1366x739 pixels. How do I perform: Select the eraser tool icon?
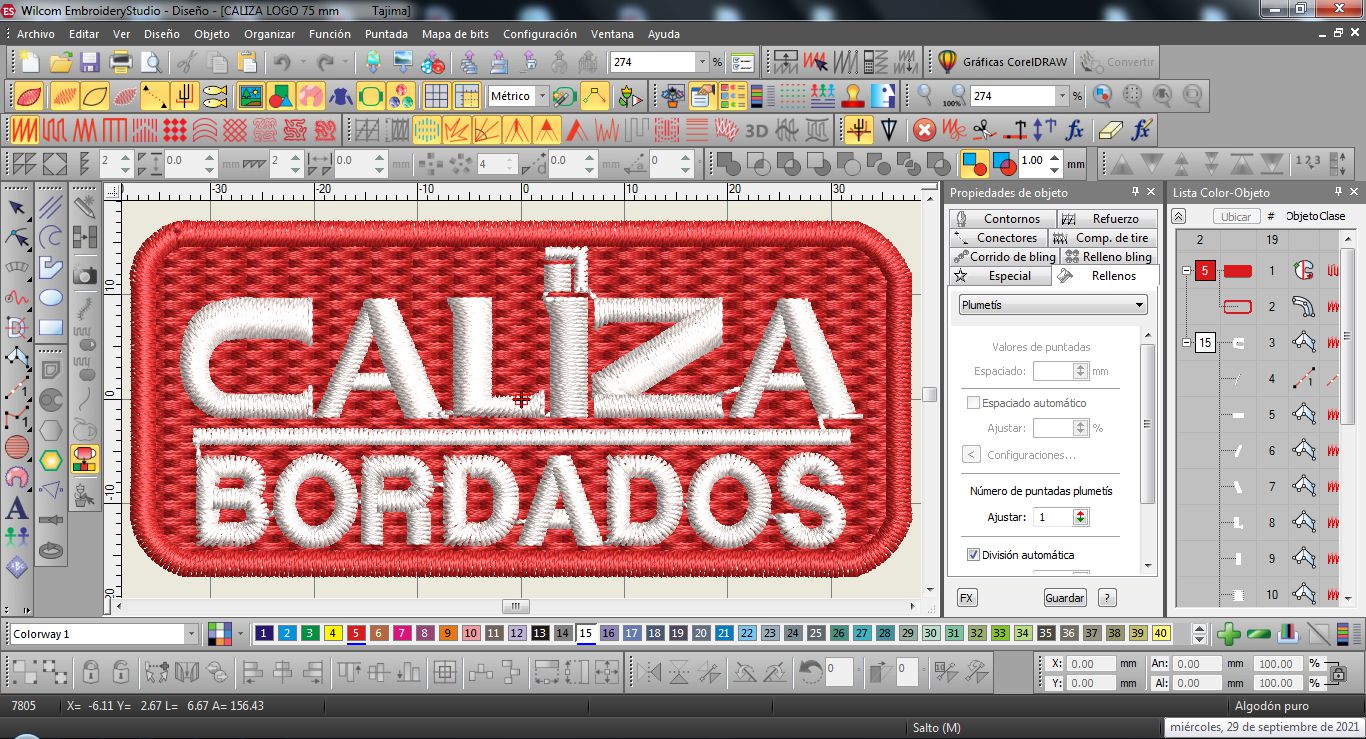(x=1110, y=130)
